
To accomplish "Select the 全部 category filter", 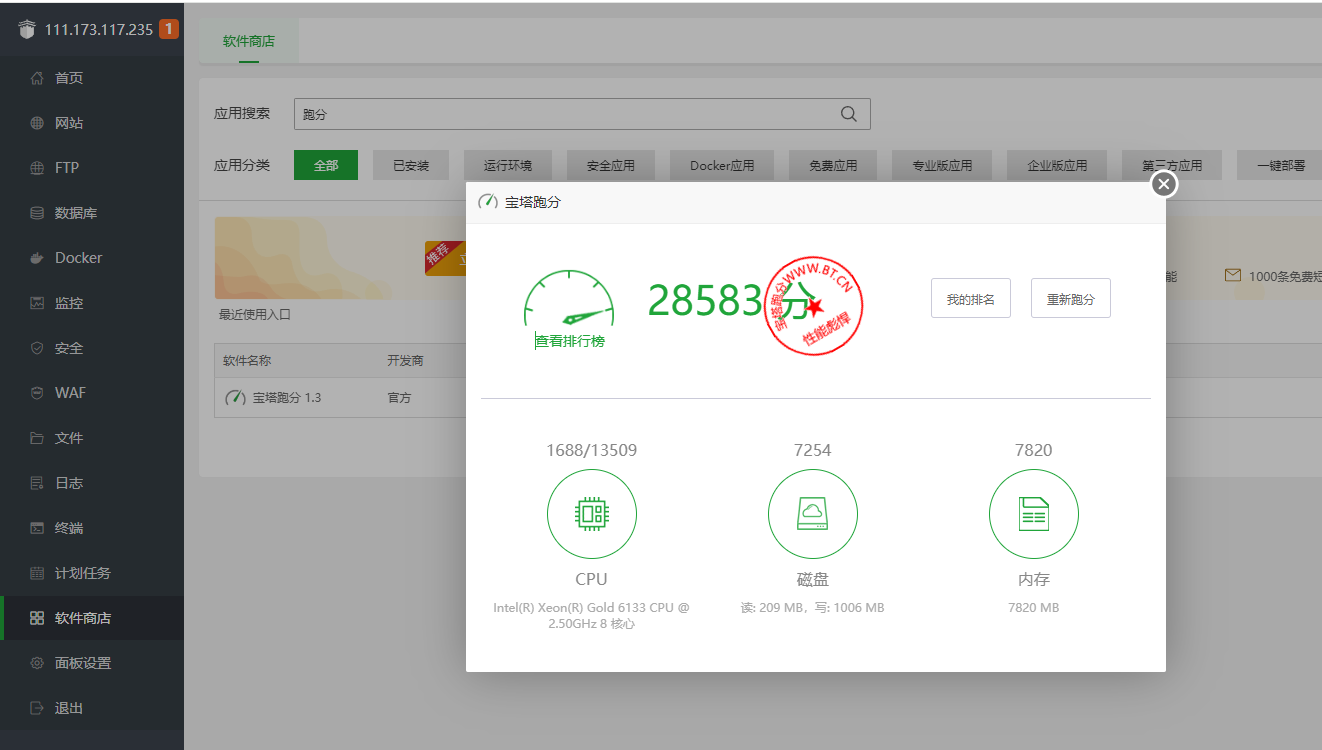I will [326, 165].
